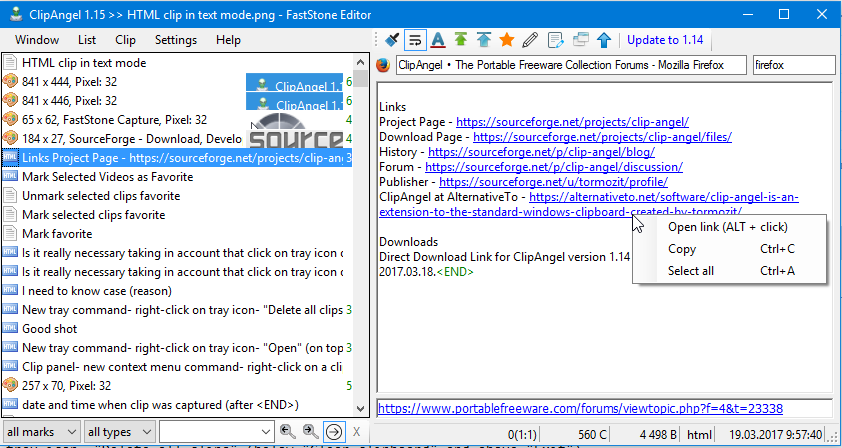The width and height of the screenshot is (842, 448).
Task: Select the Links Project Page clip row
Action: click(177, 157)
